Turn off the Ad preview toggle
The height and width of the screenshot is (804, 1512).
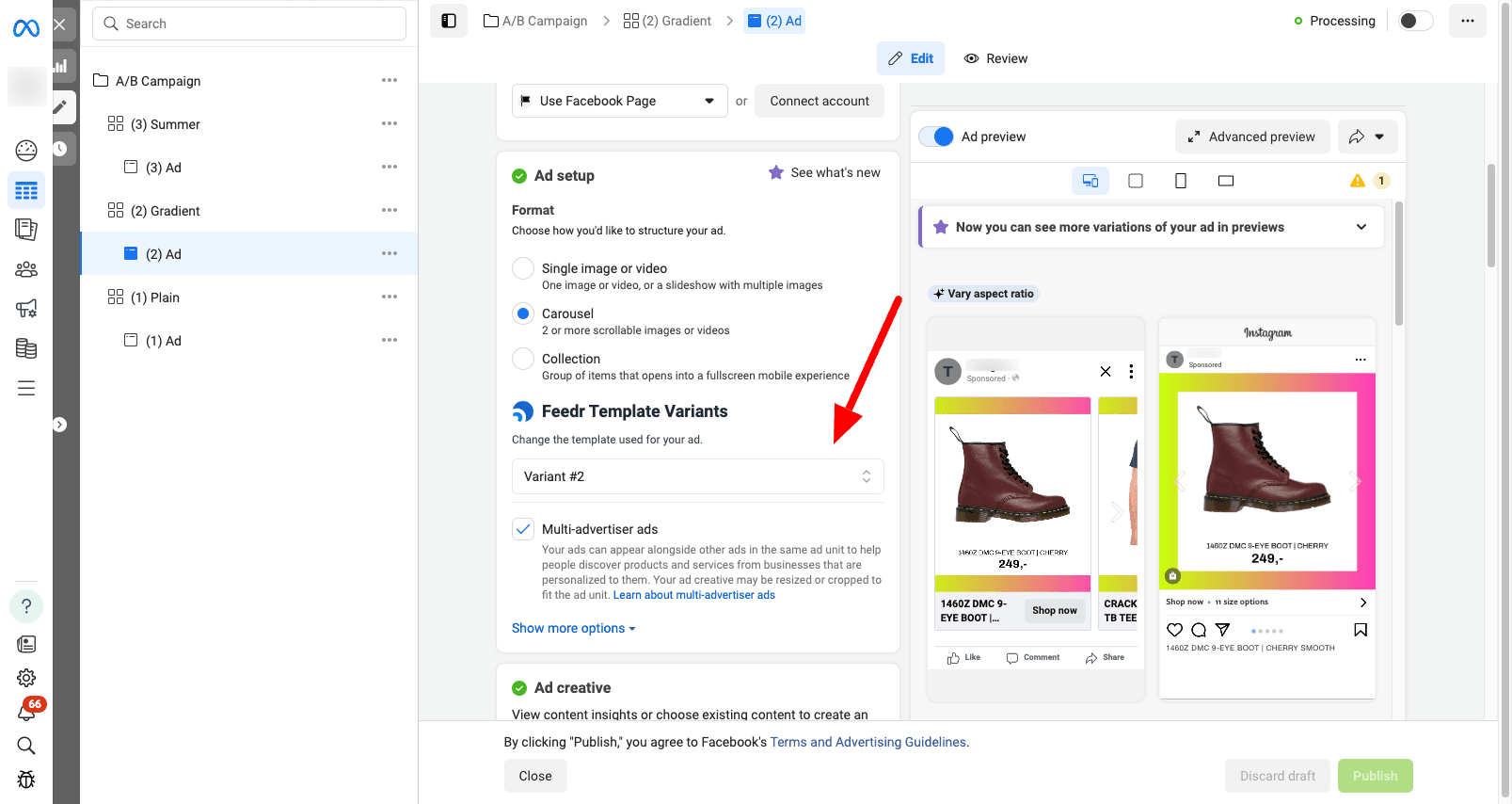[937, 137]
